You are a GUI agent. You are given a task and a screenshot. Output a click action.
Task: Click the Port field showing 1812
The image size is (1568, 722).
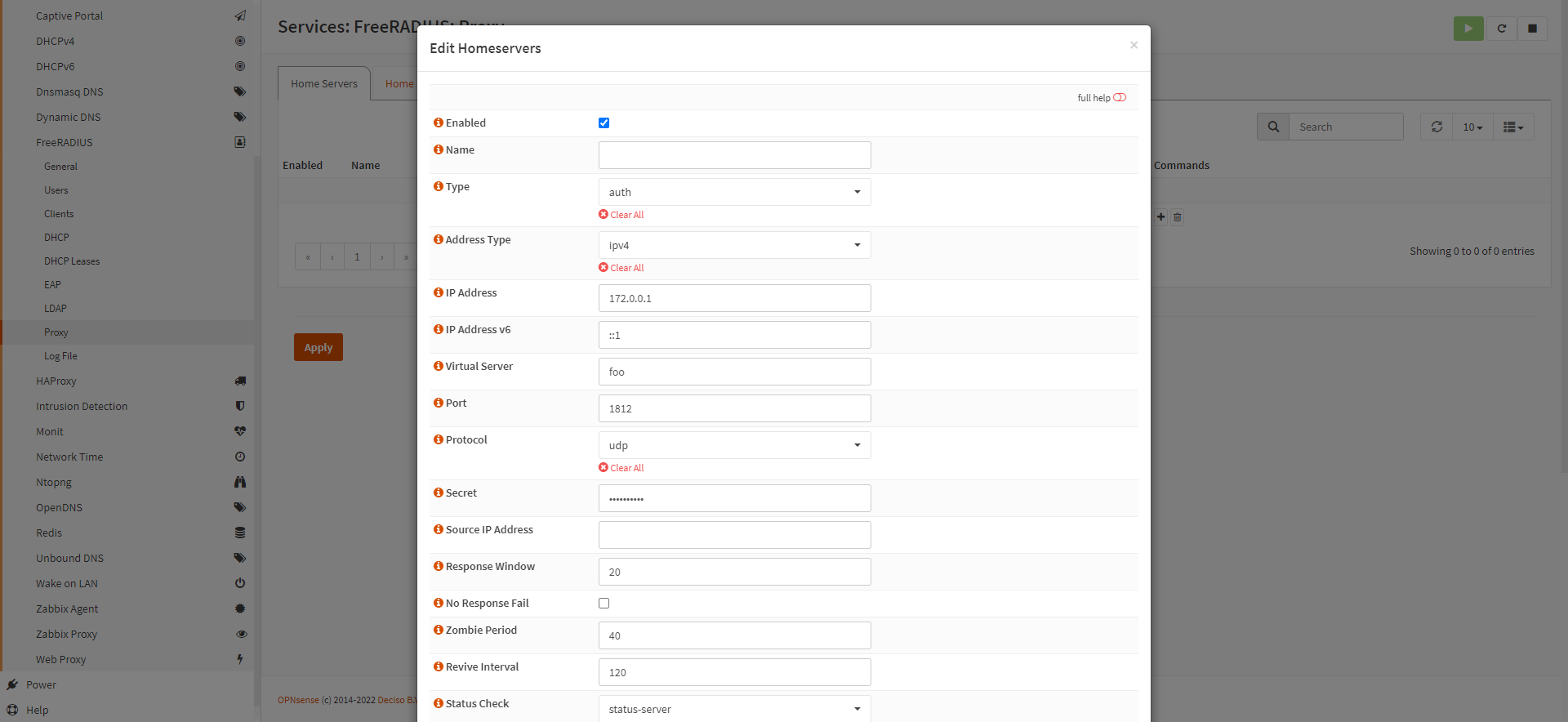(x=734, y=408)
